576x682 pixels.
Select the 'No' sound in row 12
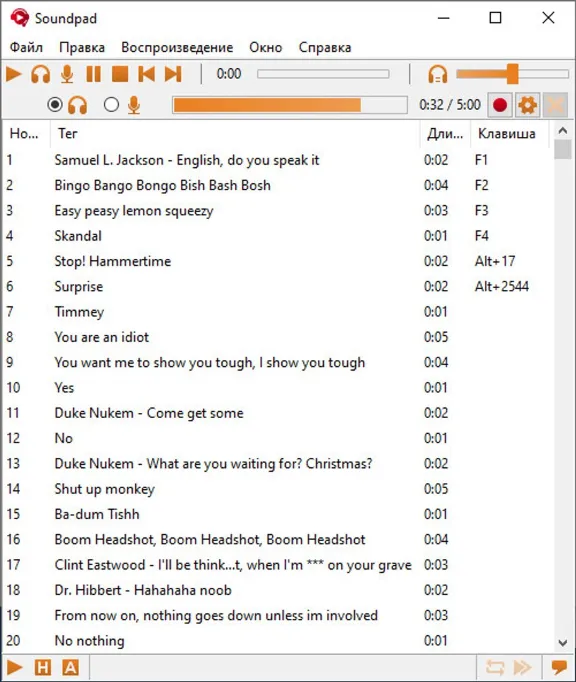click(278, 438)
